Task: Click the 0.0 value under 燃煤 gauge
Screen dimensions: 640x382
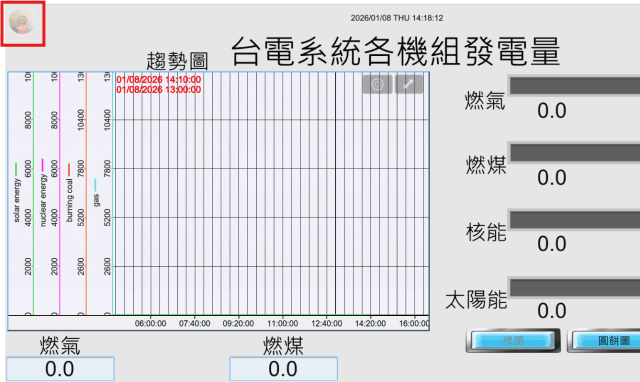Action: pos(552,178)
